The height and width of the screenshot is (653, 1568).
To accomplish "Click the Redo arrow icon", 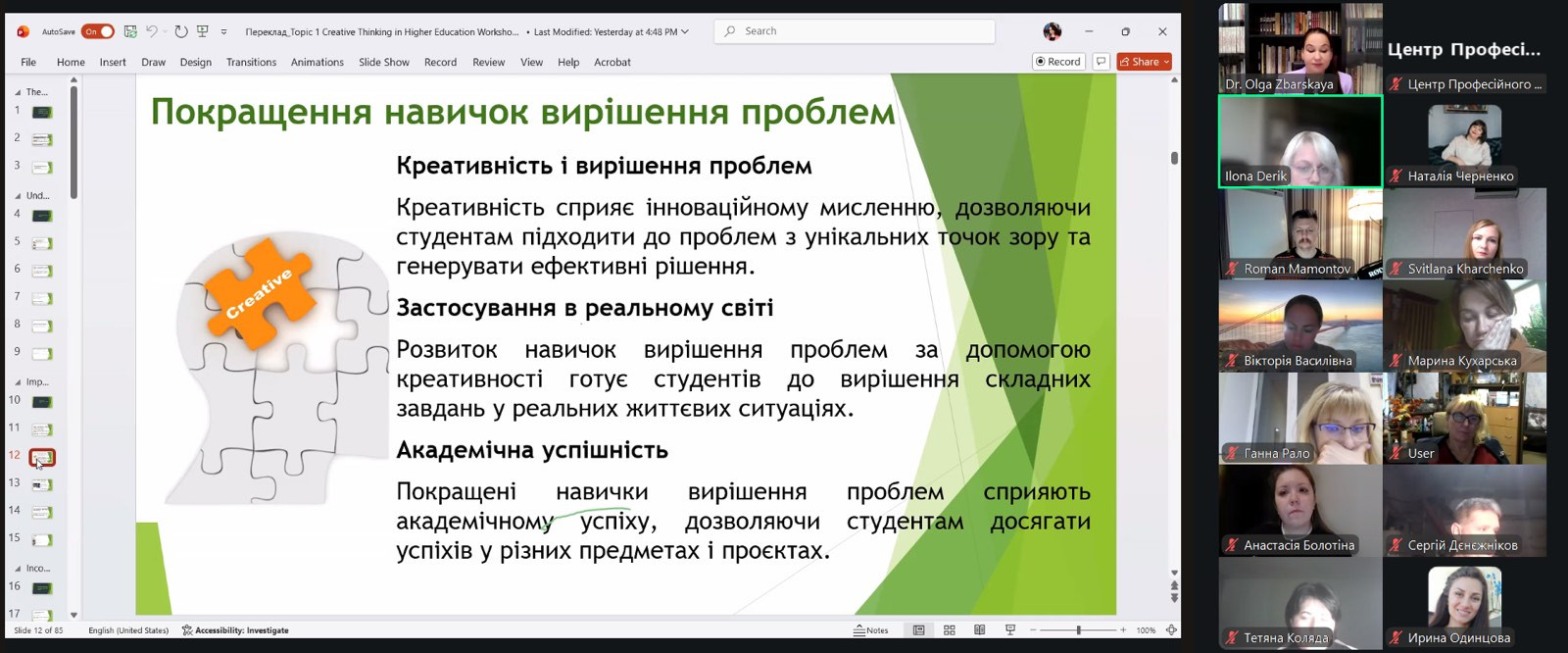I will click(x=181, y=31).
